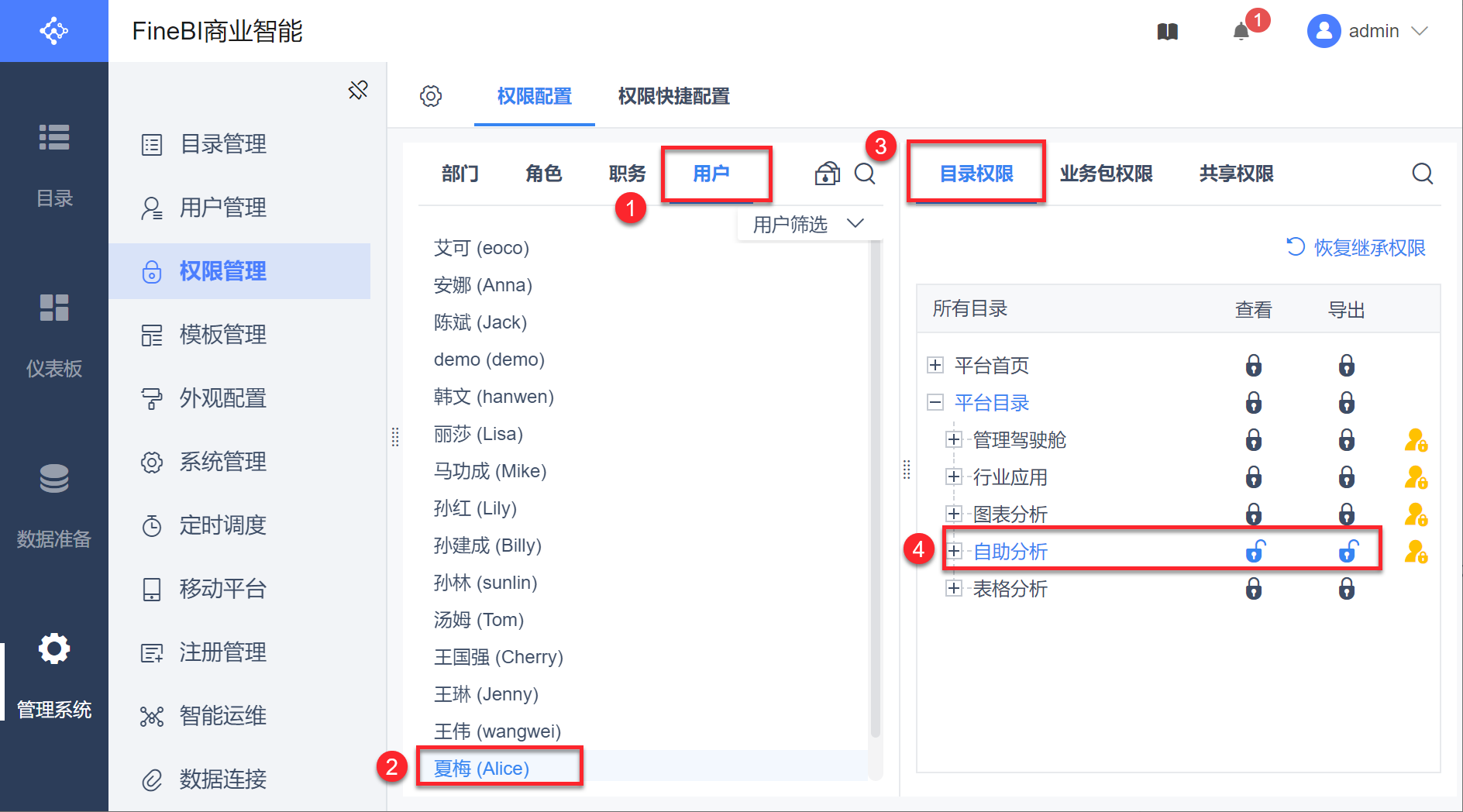Open 用户管理 in the side menu
Image resolution: width=1463 pixels, height=812 pixels.
click(x=223, y=208)
